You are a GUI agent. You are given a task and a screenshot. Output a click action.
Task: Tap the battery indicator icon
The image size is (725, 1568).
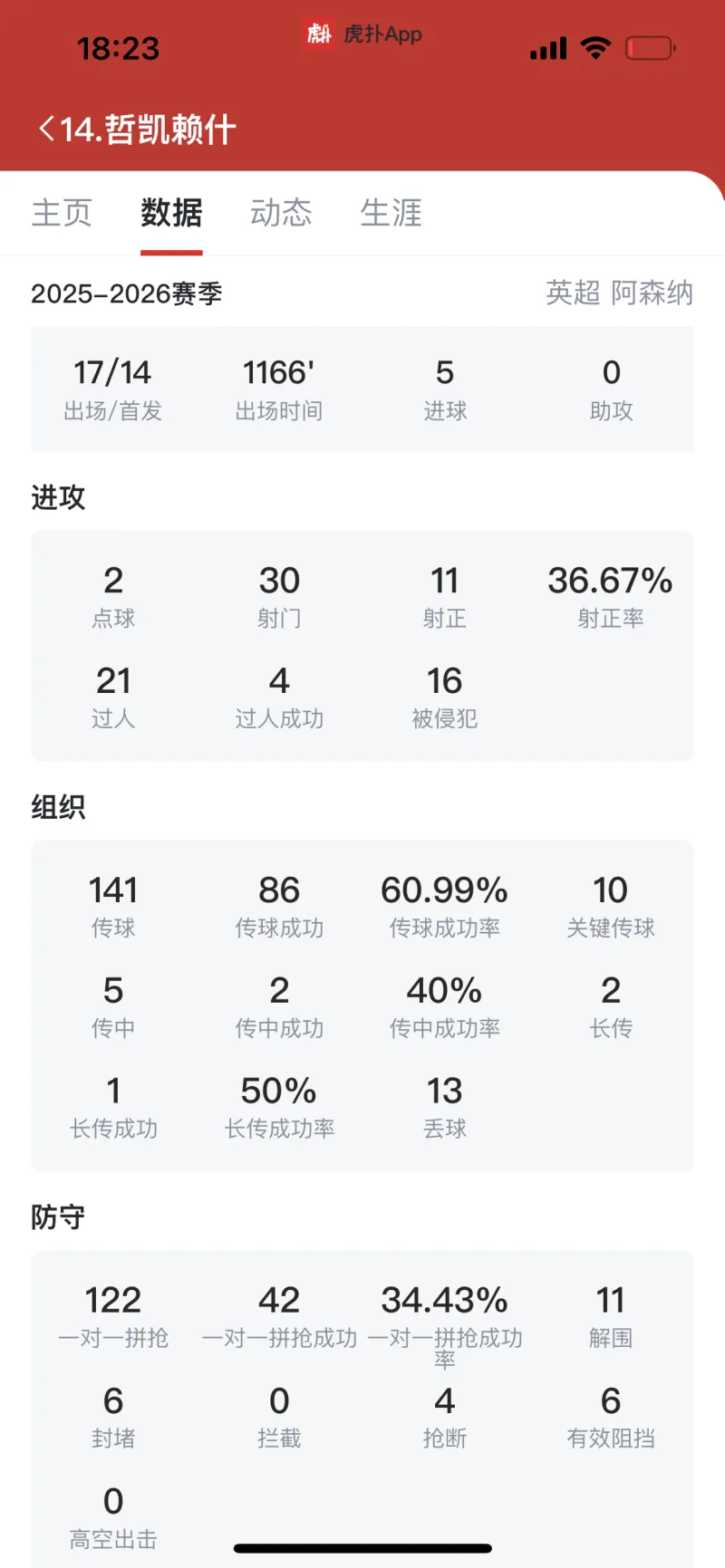(650, 47)
